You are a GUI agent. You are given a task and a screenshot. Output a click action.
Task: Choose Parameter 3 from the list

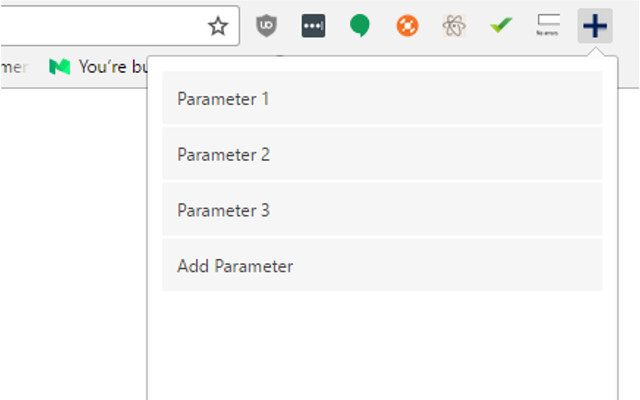(382, 211)
